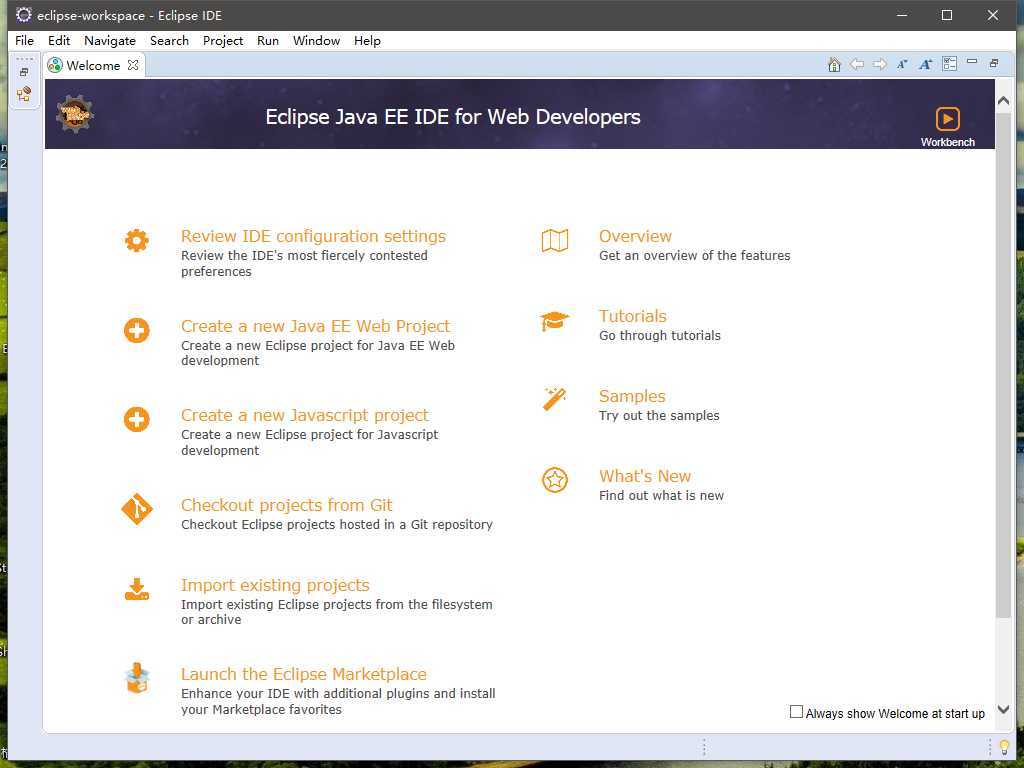Open Review IDE configuration settings link
Screen dimensions: 1024x768
click(x=313, y=236)
